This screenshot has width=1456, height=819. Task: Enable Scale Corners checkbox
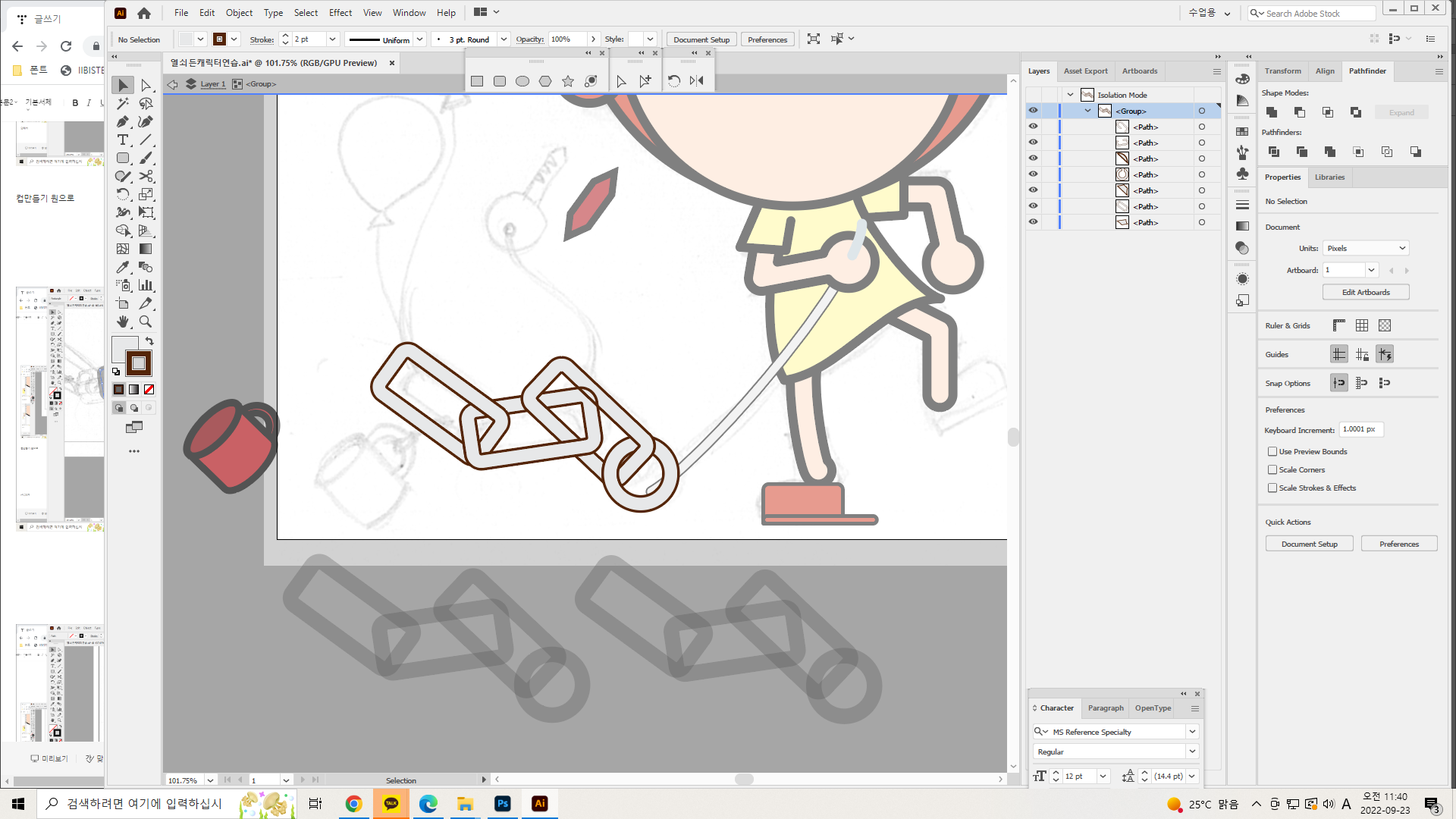(1272, 469)
